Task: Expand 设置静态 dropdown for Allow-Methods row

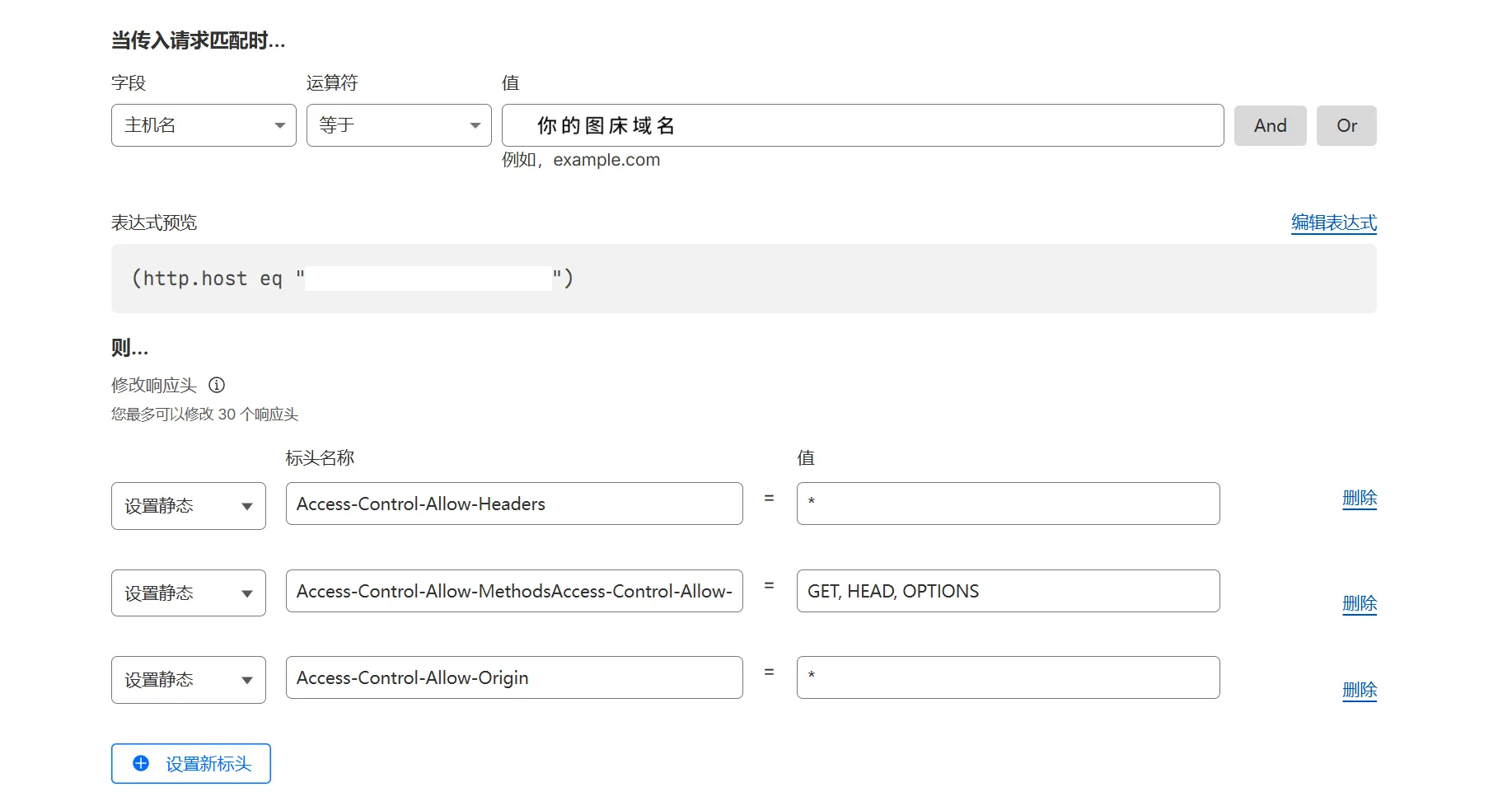Action: point(188,593)
